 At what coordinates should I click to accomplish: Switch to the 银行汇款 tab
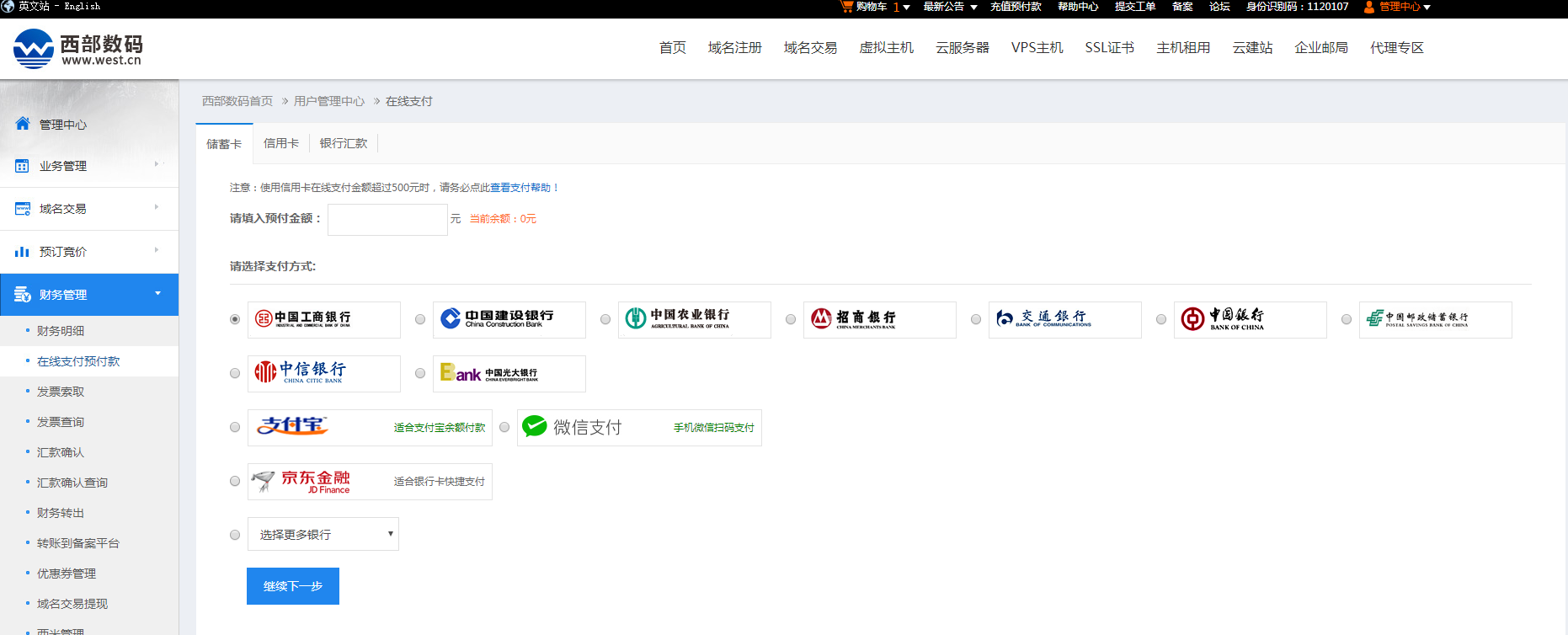click(x=344, y=143)
